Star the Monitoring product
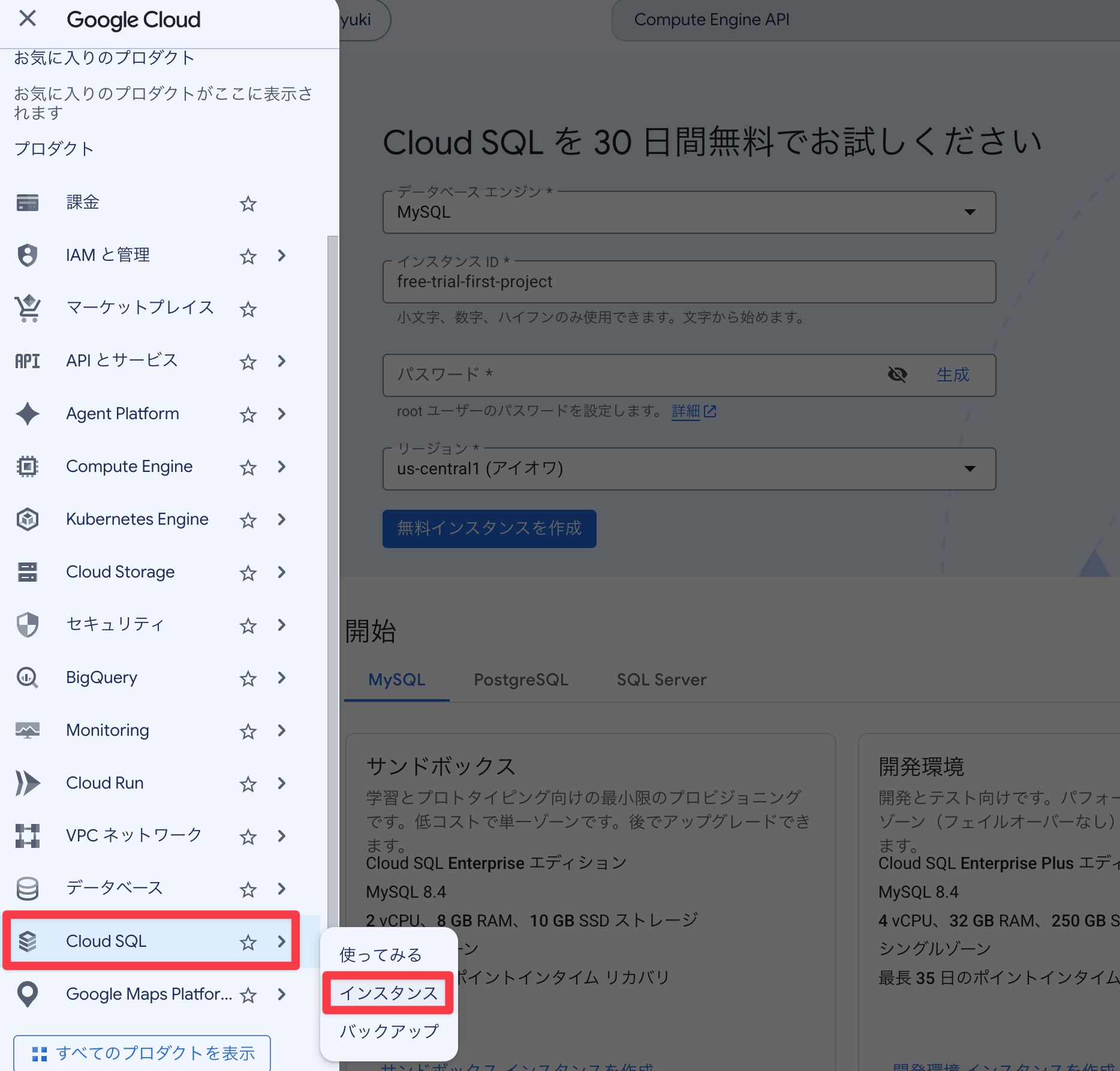This screenshot has height=1071, width=1120. 248,732
